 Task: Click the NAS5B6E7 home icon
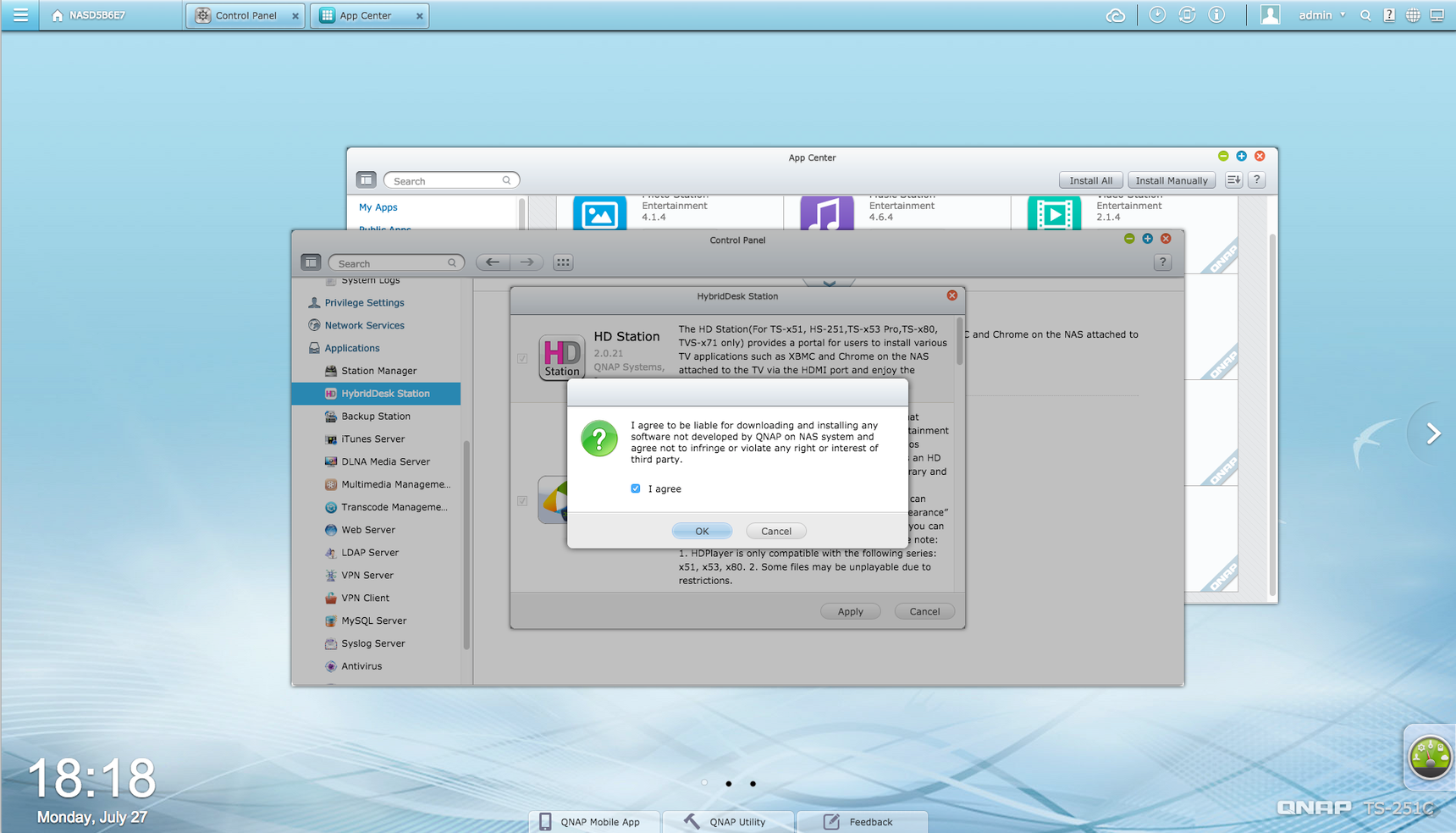coord(58,15)
